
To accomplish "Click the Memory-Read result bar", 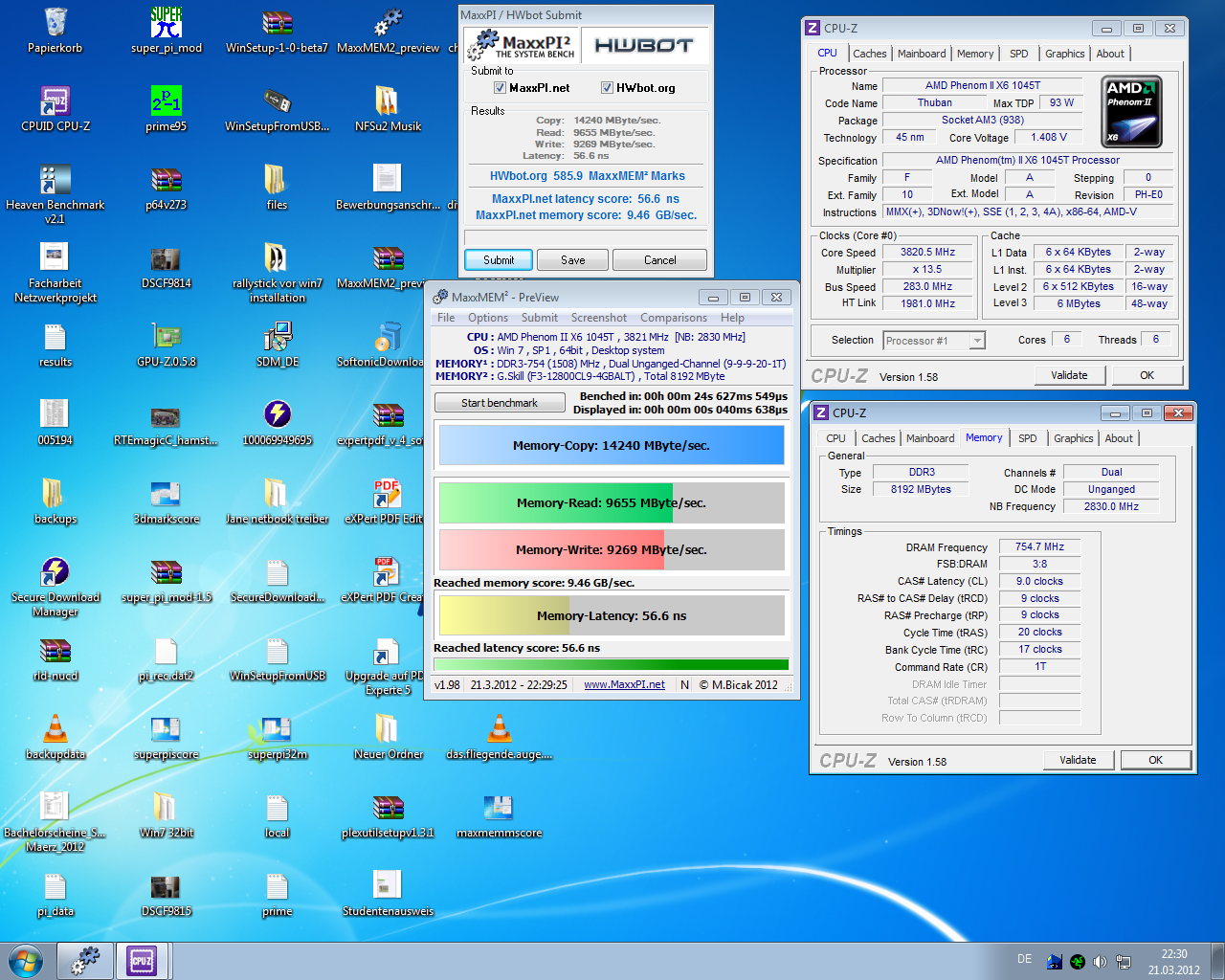I will pyautogui.click(x=612, y=503).
